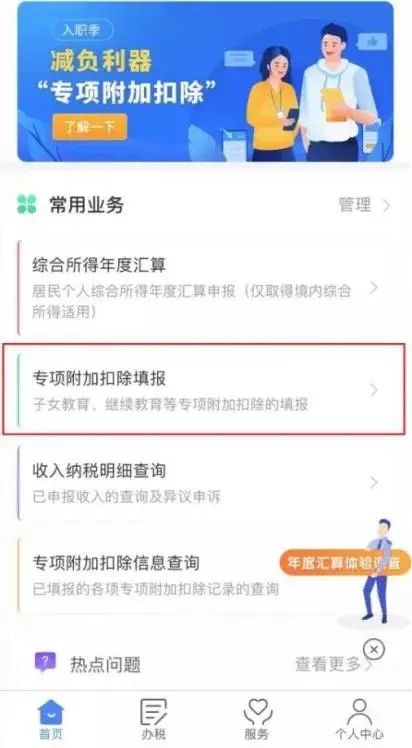Expand 专项附加扣除填报 chevron arrow

click(x=374, y=390)
